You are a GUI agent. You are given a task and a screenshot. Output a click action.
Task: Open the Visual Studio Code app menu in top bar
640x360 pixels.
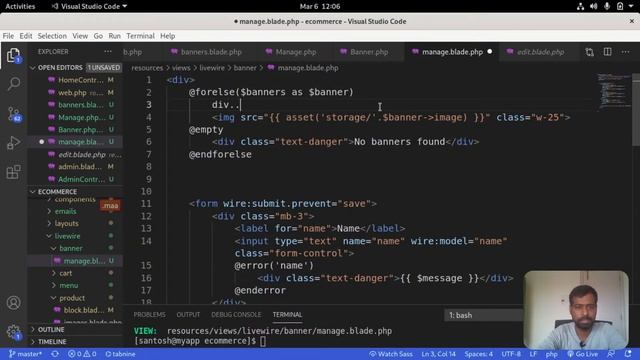[89, 6]
